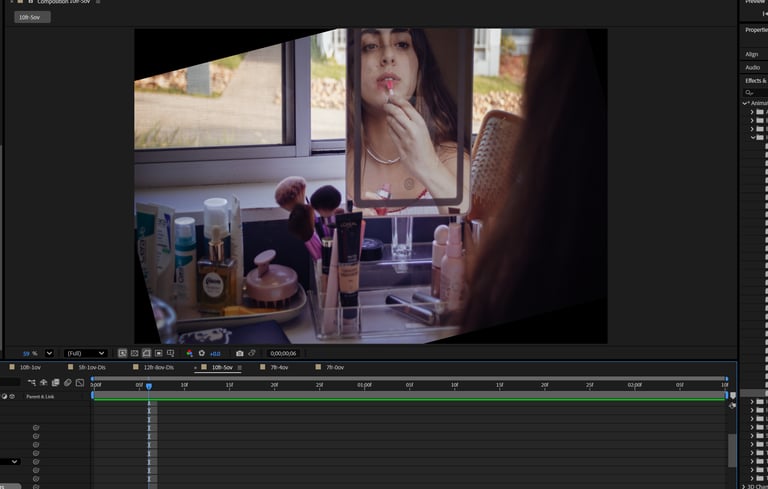768x489 pixels.
Task: Expand the 3D Channel effects category
Action: click(745, 487)
